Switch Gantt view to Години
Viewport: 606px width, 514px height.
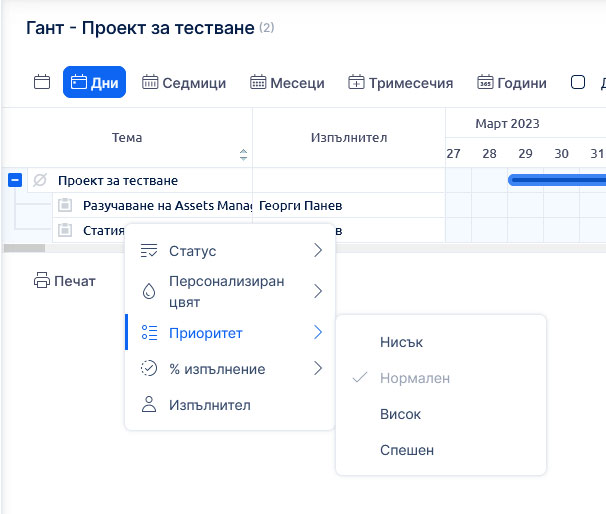coord(512,83)
